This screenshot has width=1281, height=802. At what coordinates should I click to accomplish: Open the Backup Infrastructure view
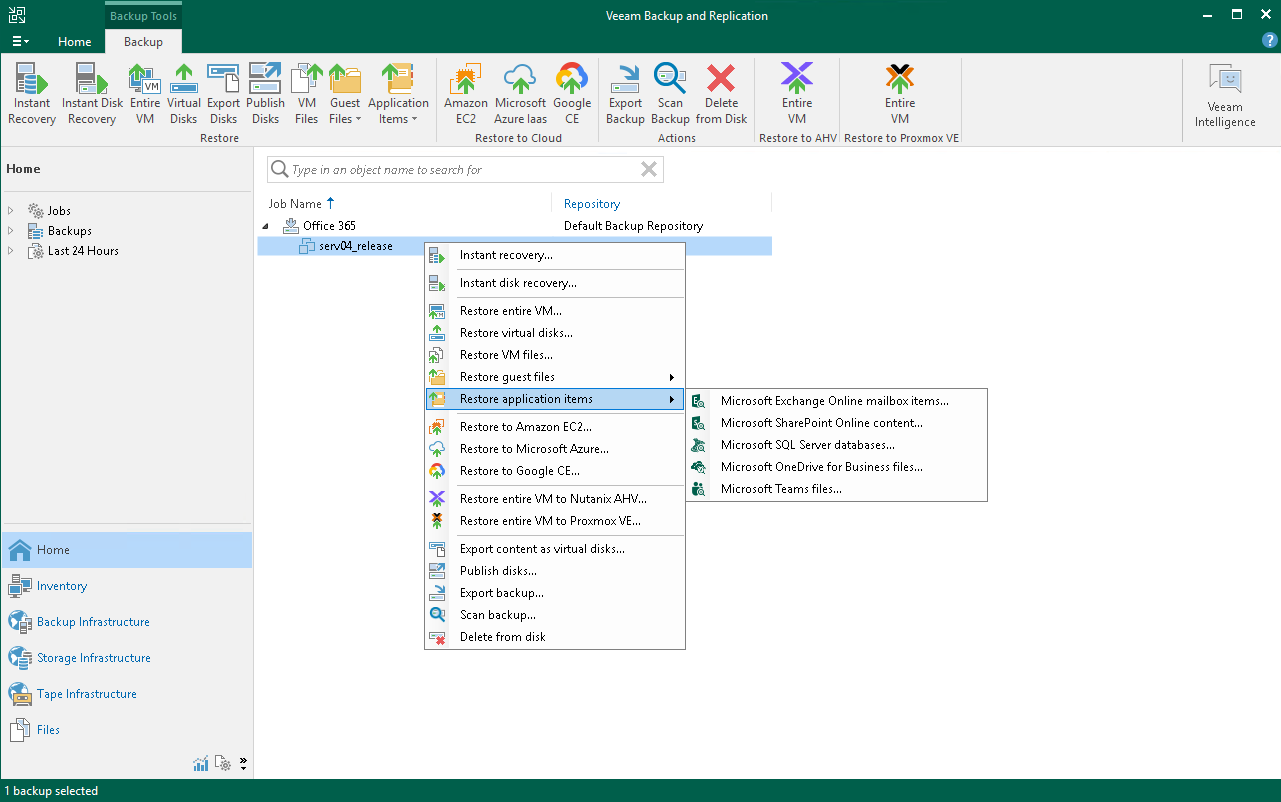coord(93,621)
